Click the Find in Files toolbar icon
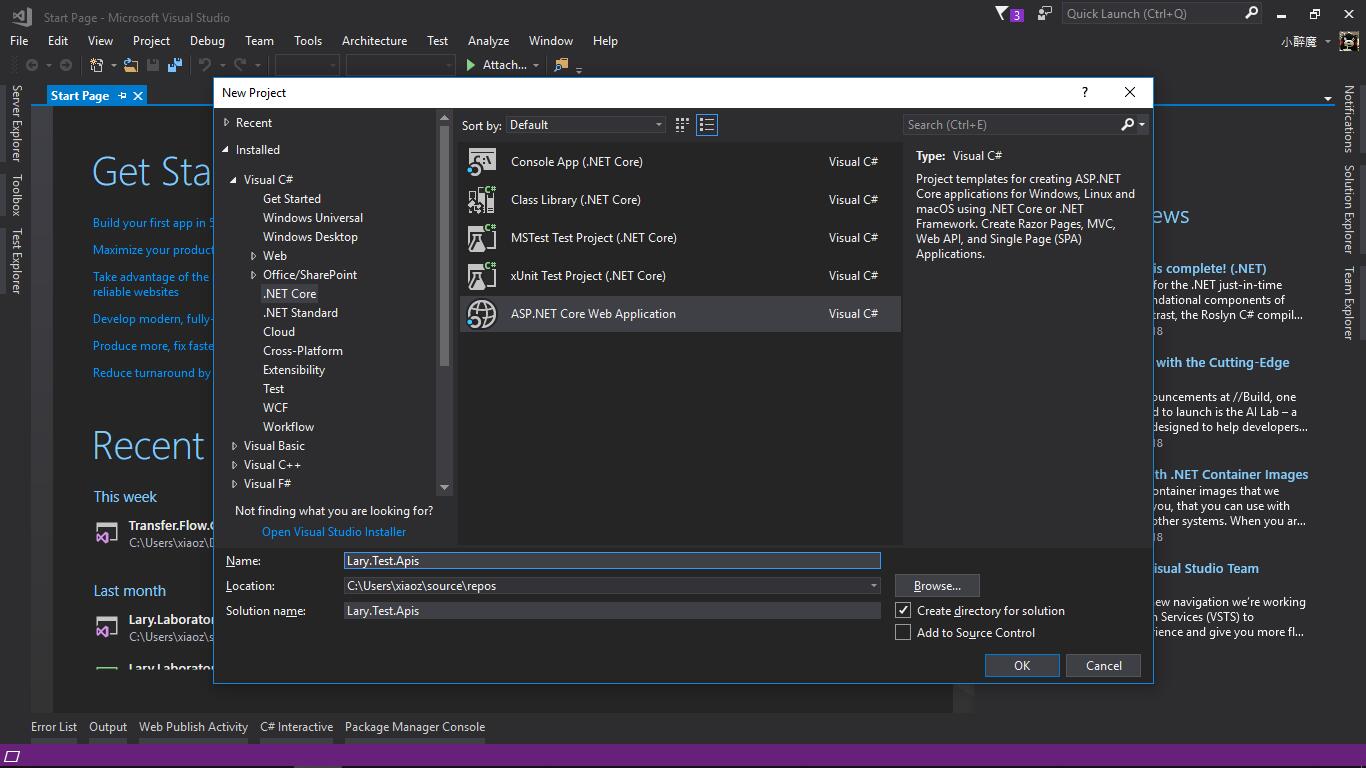1366x768 pixels. coord(561,65)
